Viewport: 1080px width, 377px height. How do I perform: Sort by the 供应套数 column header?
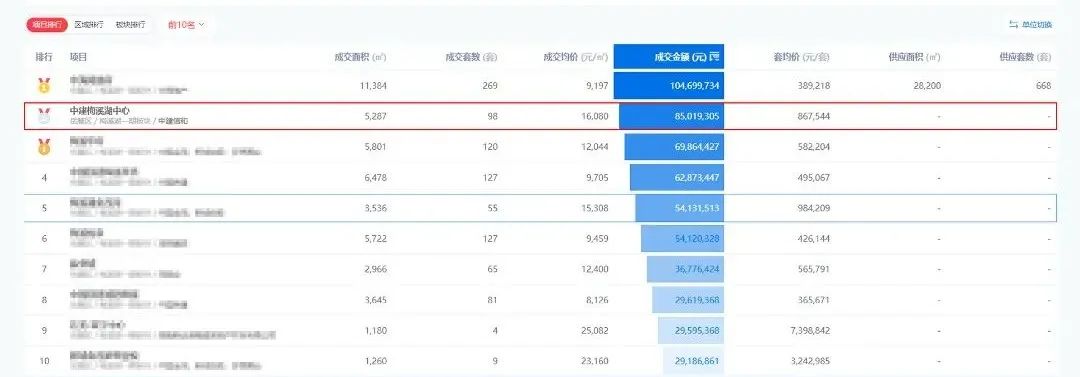pyautogui.click(x=1025, y=57)
